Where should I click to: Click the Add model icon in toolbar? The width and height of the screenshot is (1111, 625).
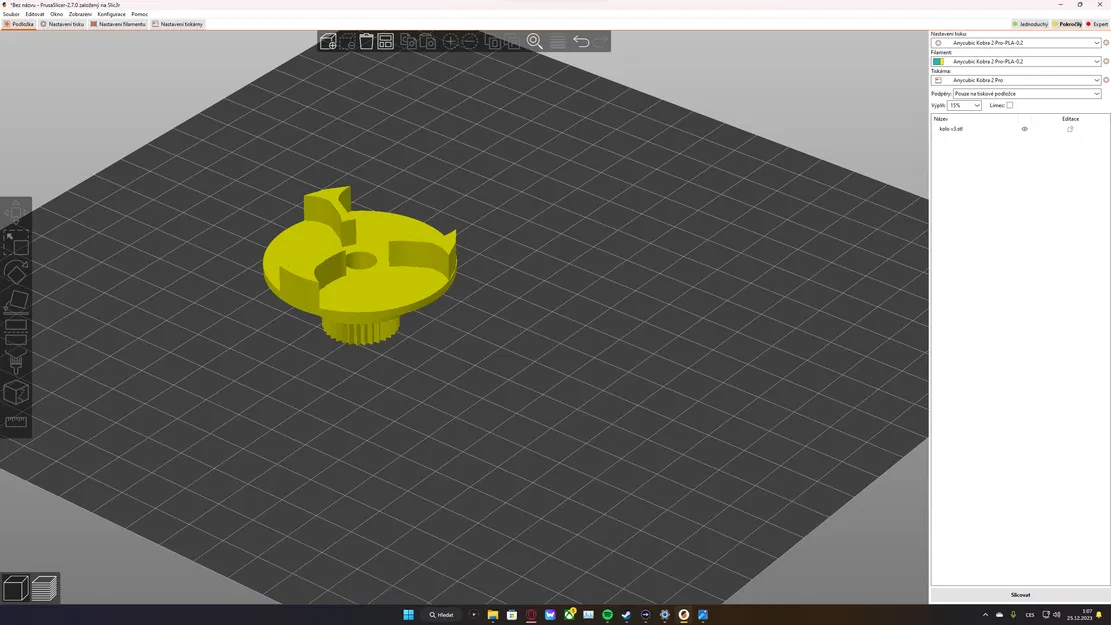(x=328, y=41)
